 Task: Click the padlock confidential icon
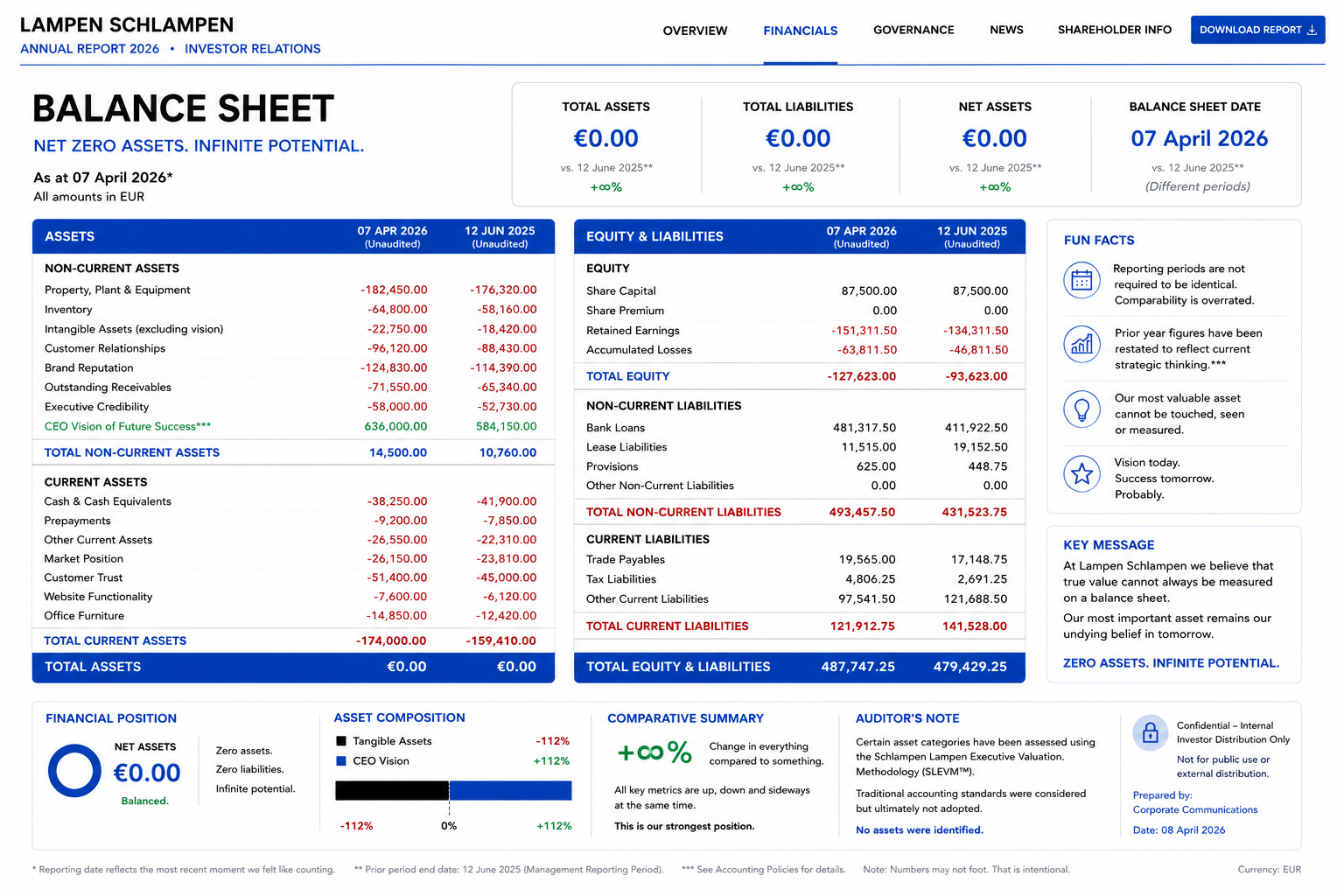(1150, 732)
